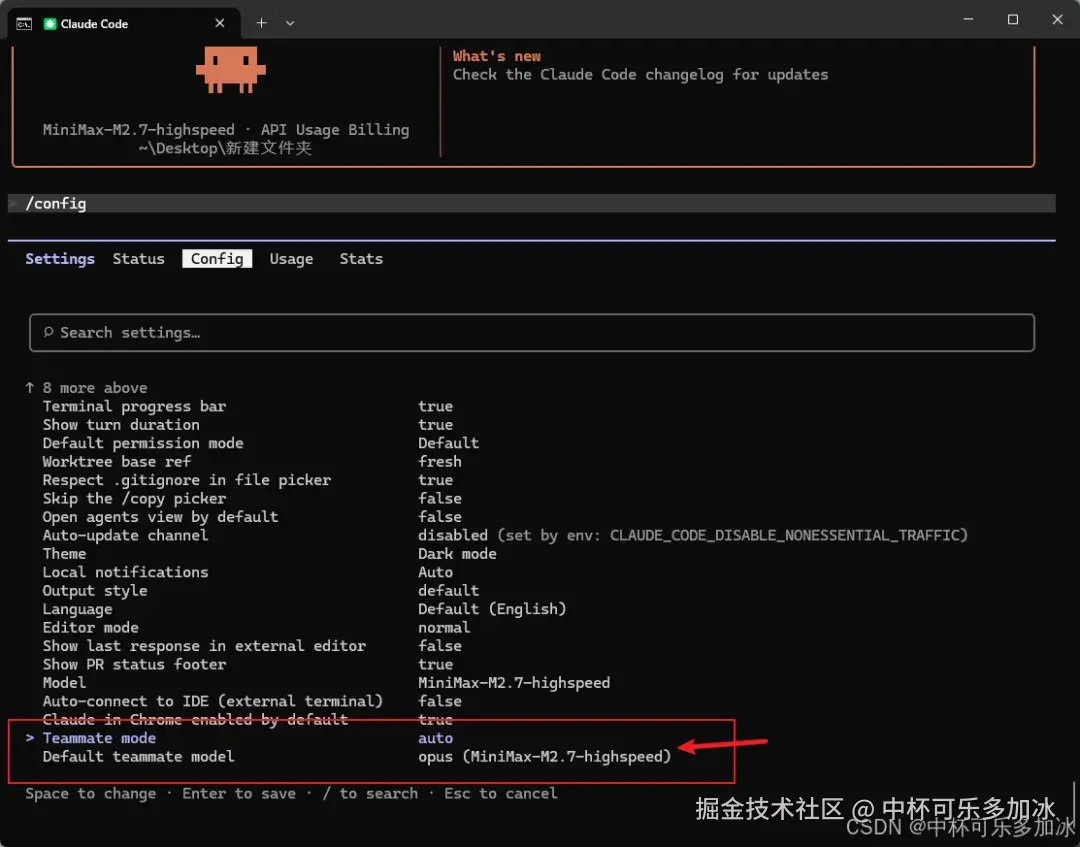The height and width of the screenshot is (847, 1080).
Task: Select the Model setting row
Action: pyautogui.click(x=326, y=683)
